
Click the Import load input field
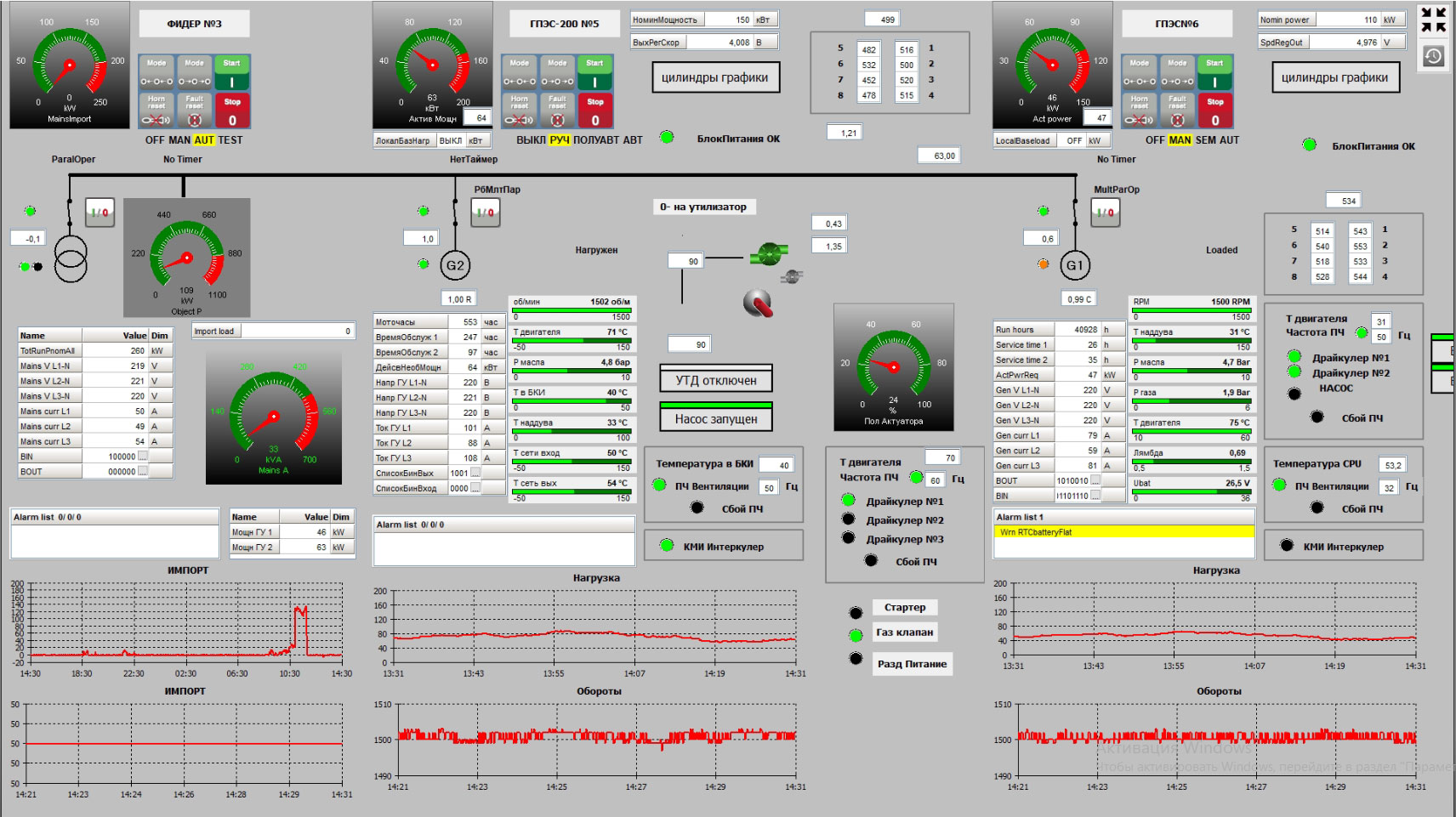click(298, 332)
